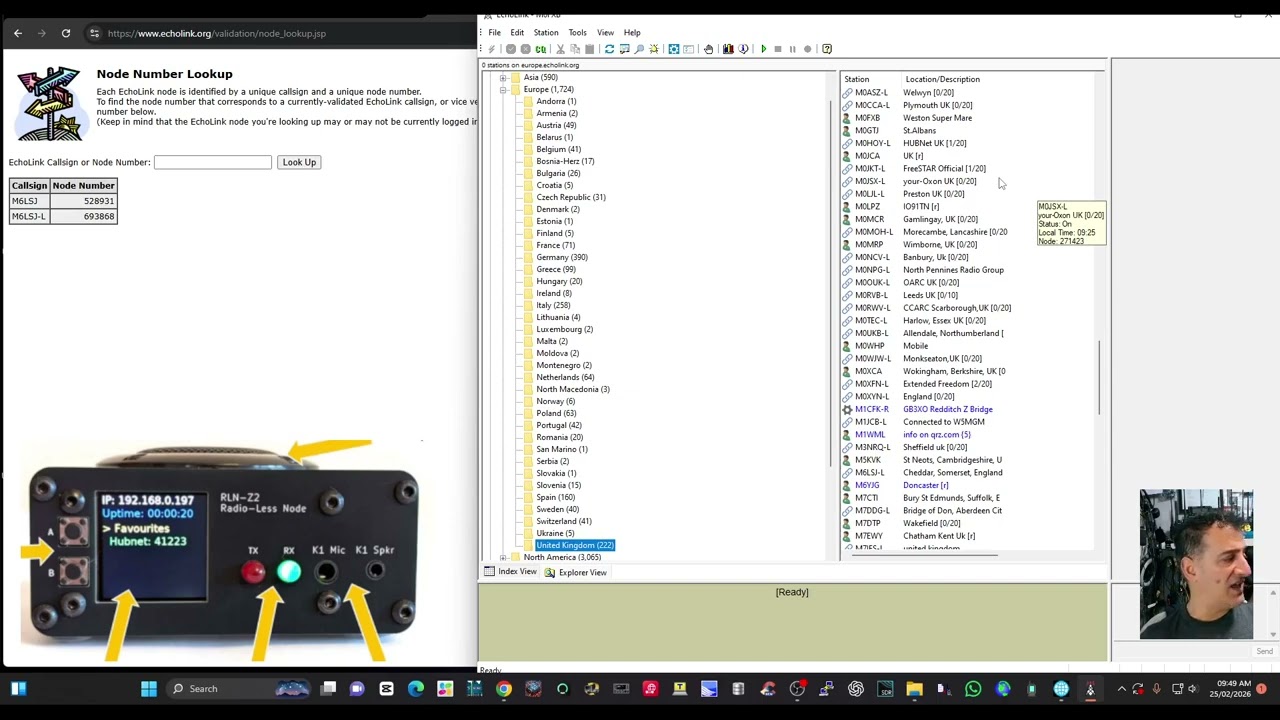
Task: Click the Callsign or Node Number input field
Action: 213,162
